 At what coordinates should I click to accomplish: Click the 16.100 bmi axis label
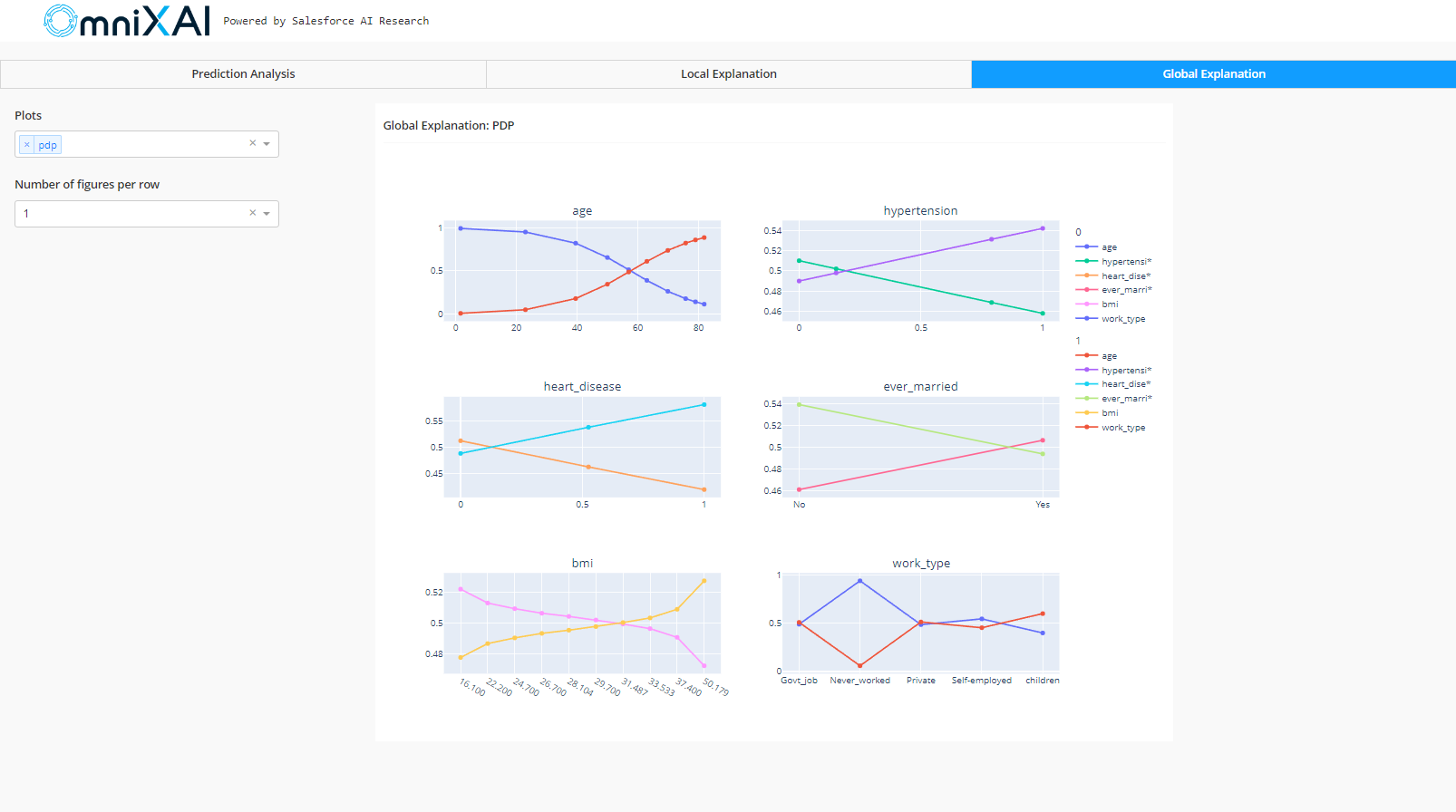[472, 687]
